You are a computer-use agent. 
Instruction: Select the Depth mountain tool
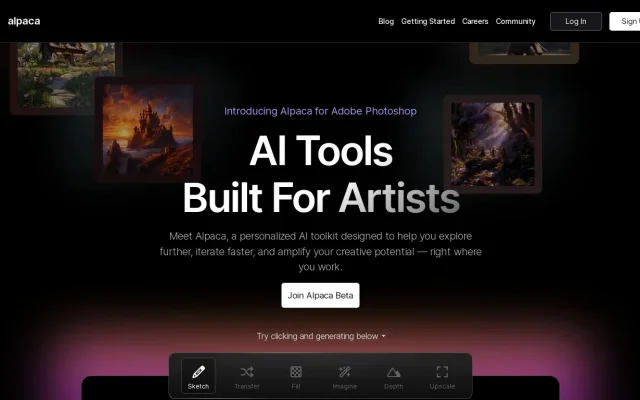pos(393,376)
